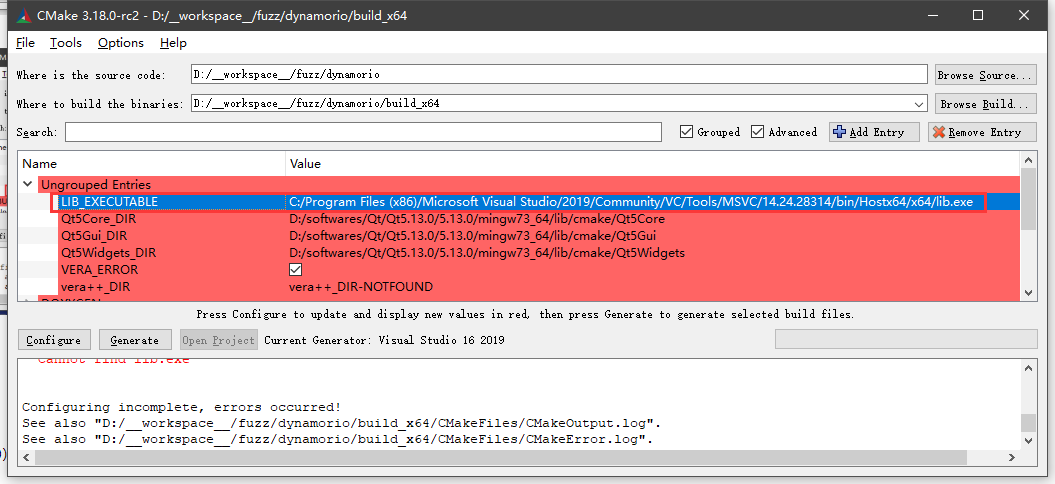Select the Qt5Core_DIR entry
The height and width of the screenshot is (484, 1055).
[99, 219]
